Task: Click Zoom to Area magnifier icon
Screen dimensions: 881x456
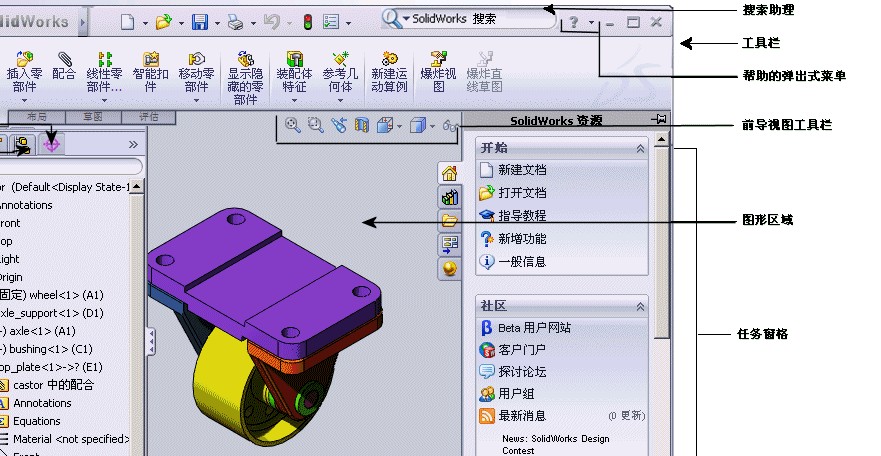Action: (x=316, y=125)
